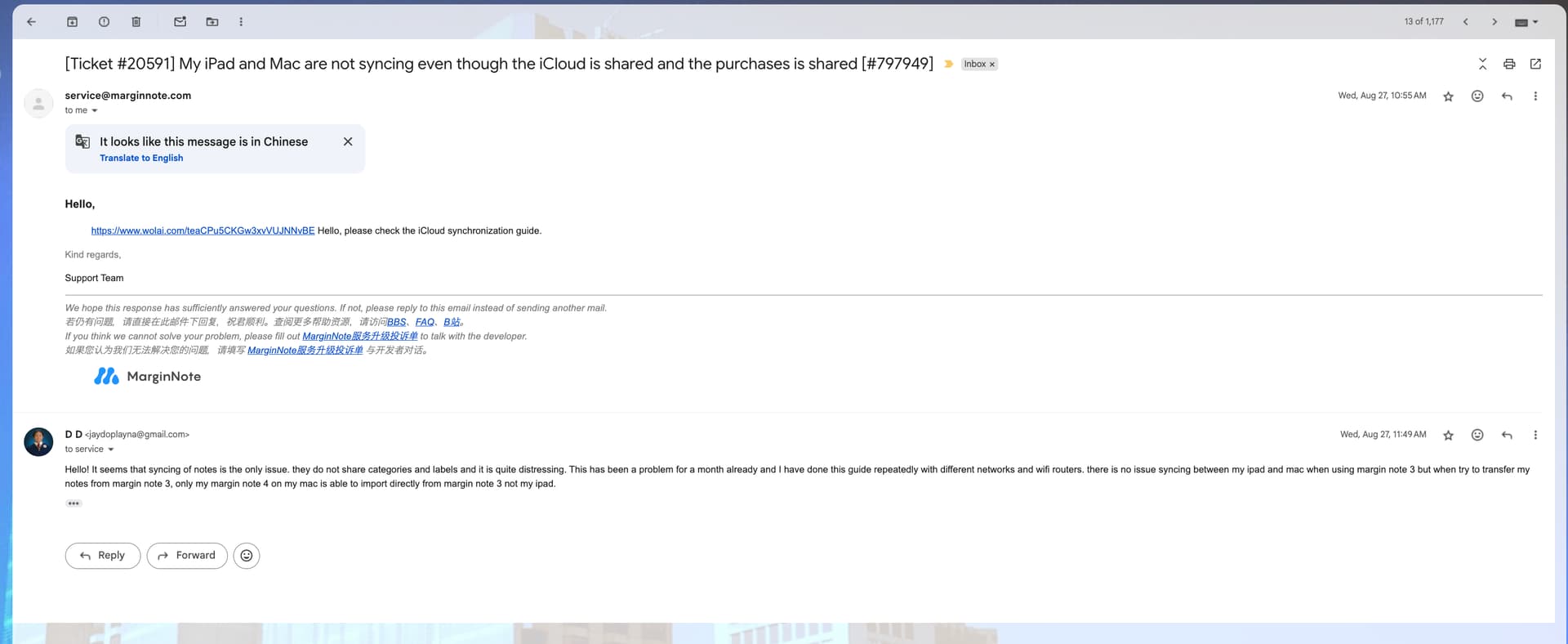Click the Move to folder icon
Screen dimensions: 1568x644
(x=212, y=22)
